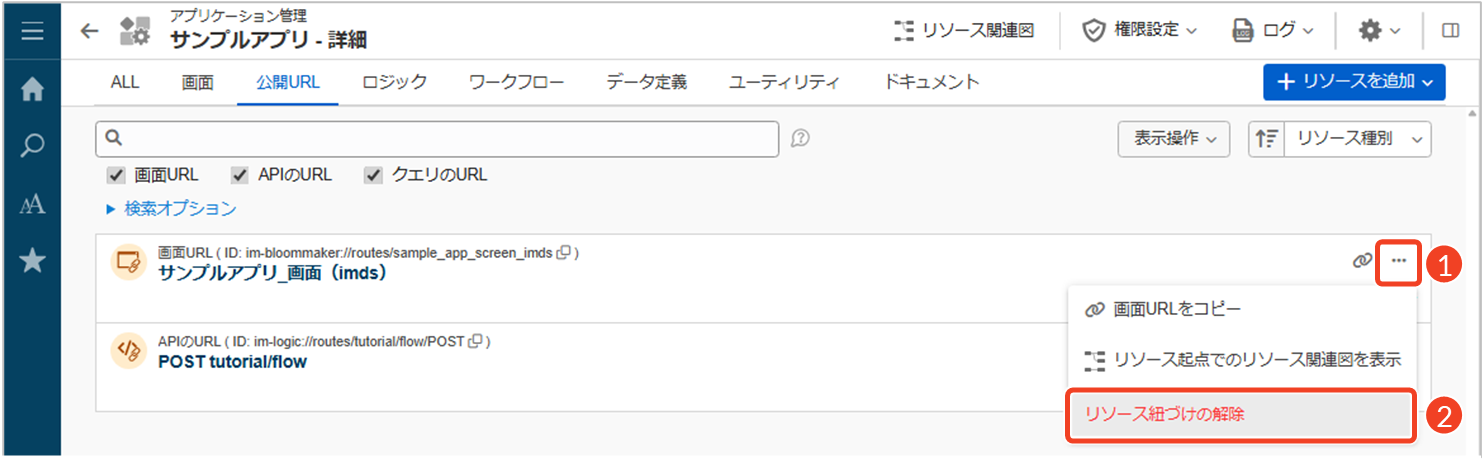Copy the sample_app_screen_imds ID
The image size is (1484, 461).
[x=564, y=253]
